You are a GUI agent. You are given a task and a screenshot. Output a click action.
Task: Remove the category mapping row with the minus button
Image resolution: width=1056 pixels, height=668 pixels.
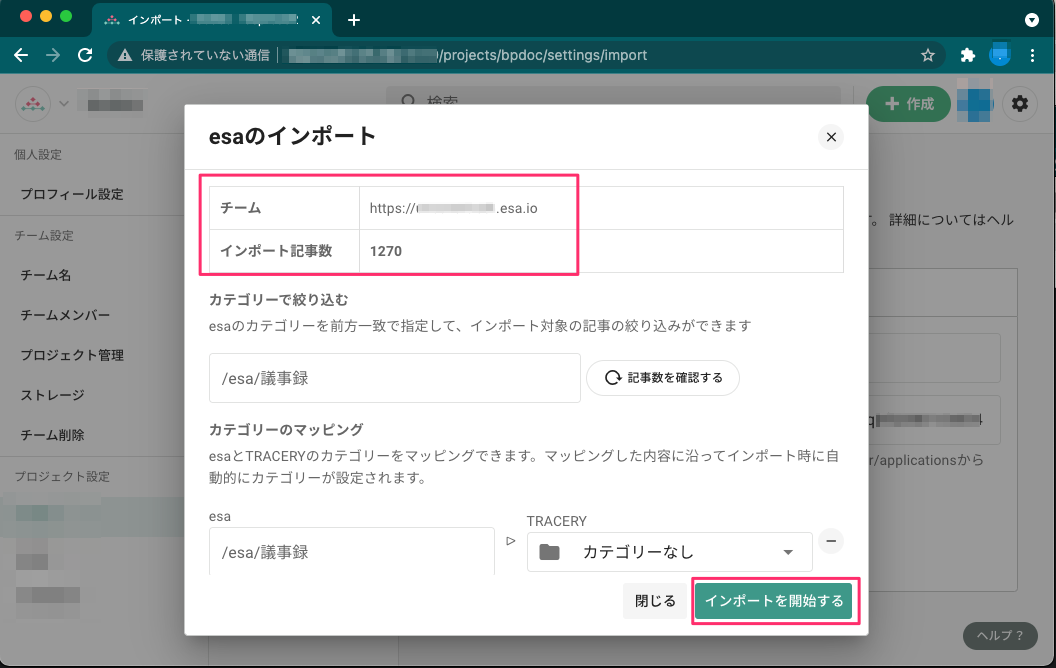pos(831,541)
